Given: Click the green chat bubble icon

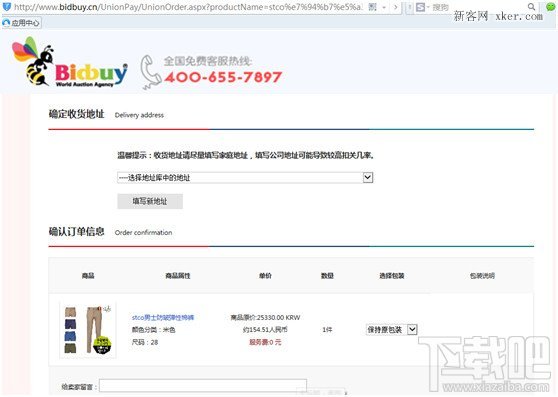Looking at the screenshot, I should point(550,7).
